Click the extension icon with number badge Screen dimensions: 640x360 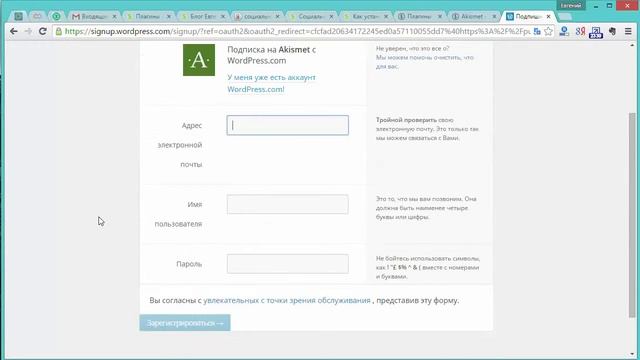(596, 32)
